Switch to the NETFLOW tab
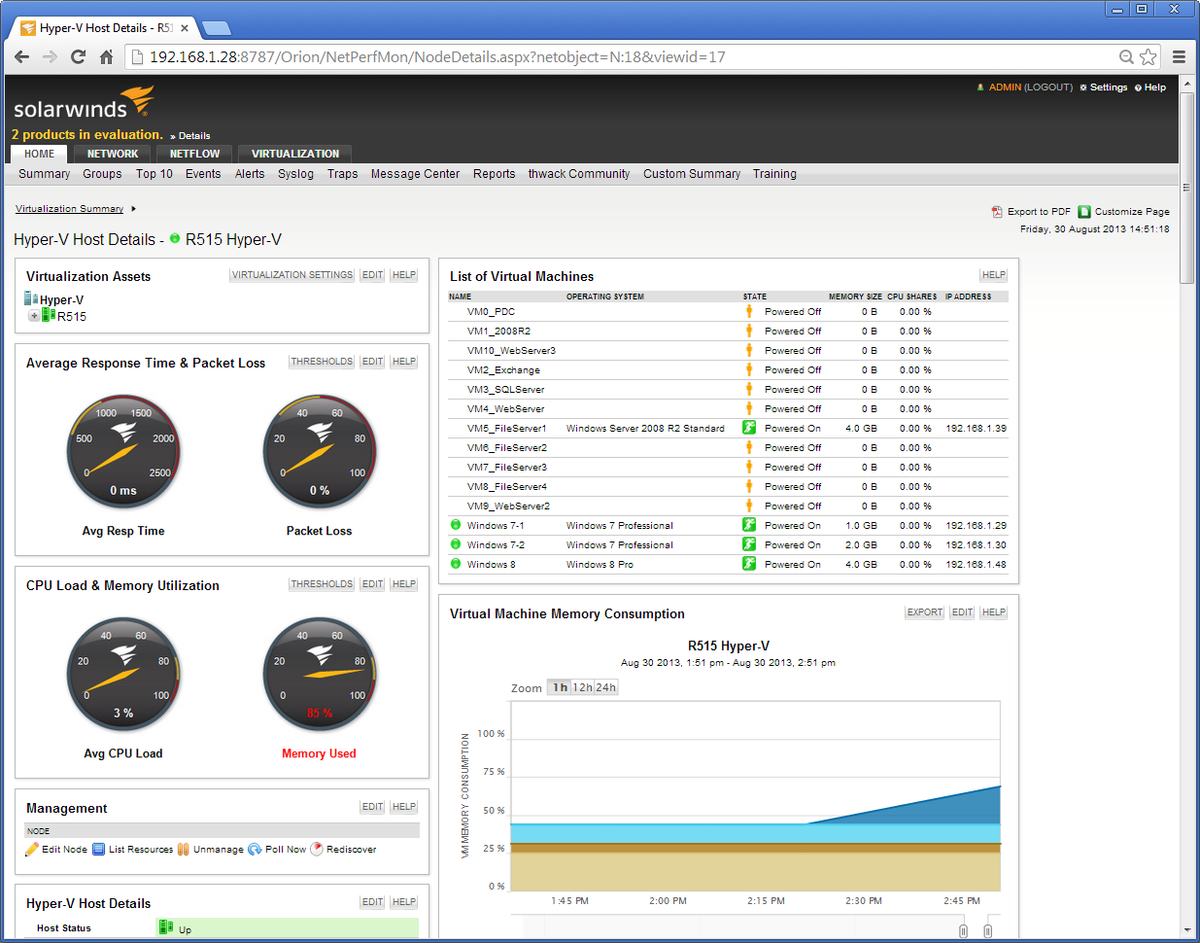This screenshot has width=1200, height=943. click(x=193, y=154)
